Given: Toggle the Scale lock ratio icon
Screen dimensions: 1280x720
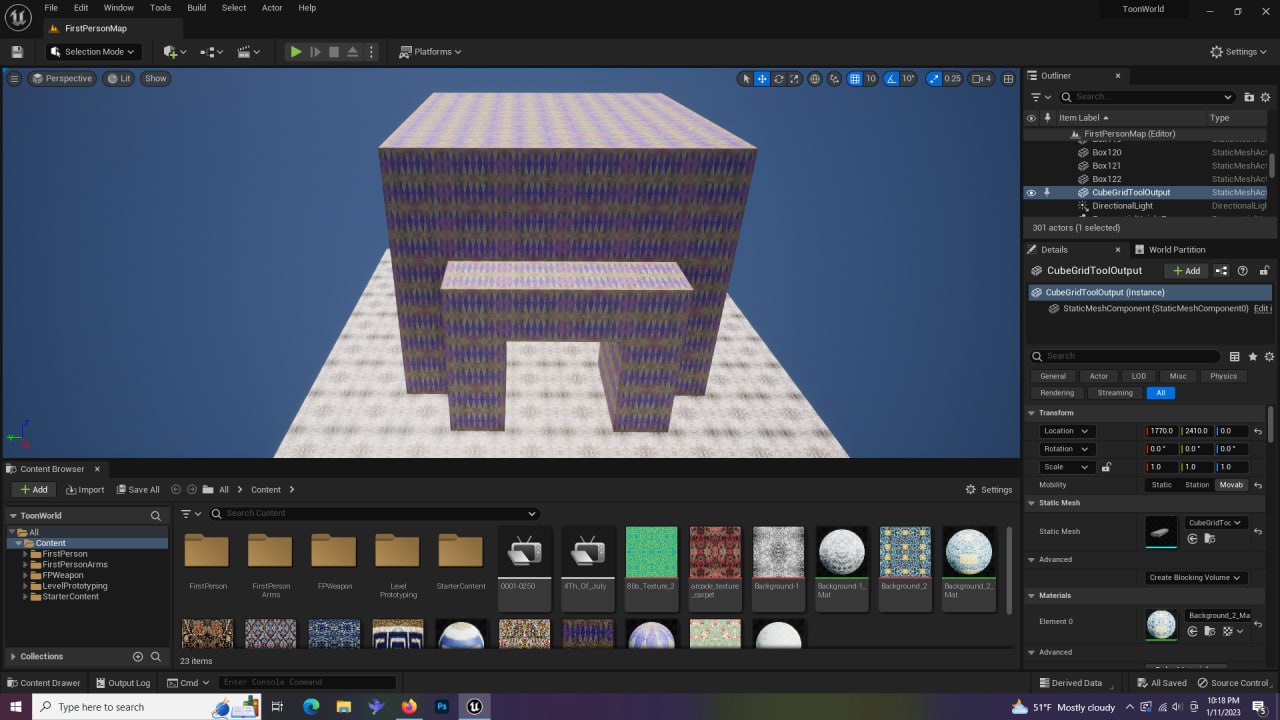Looking at the screenshot, I should point(1105,467).
